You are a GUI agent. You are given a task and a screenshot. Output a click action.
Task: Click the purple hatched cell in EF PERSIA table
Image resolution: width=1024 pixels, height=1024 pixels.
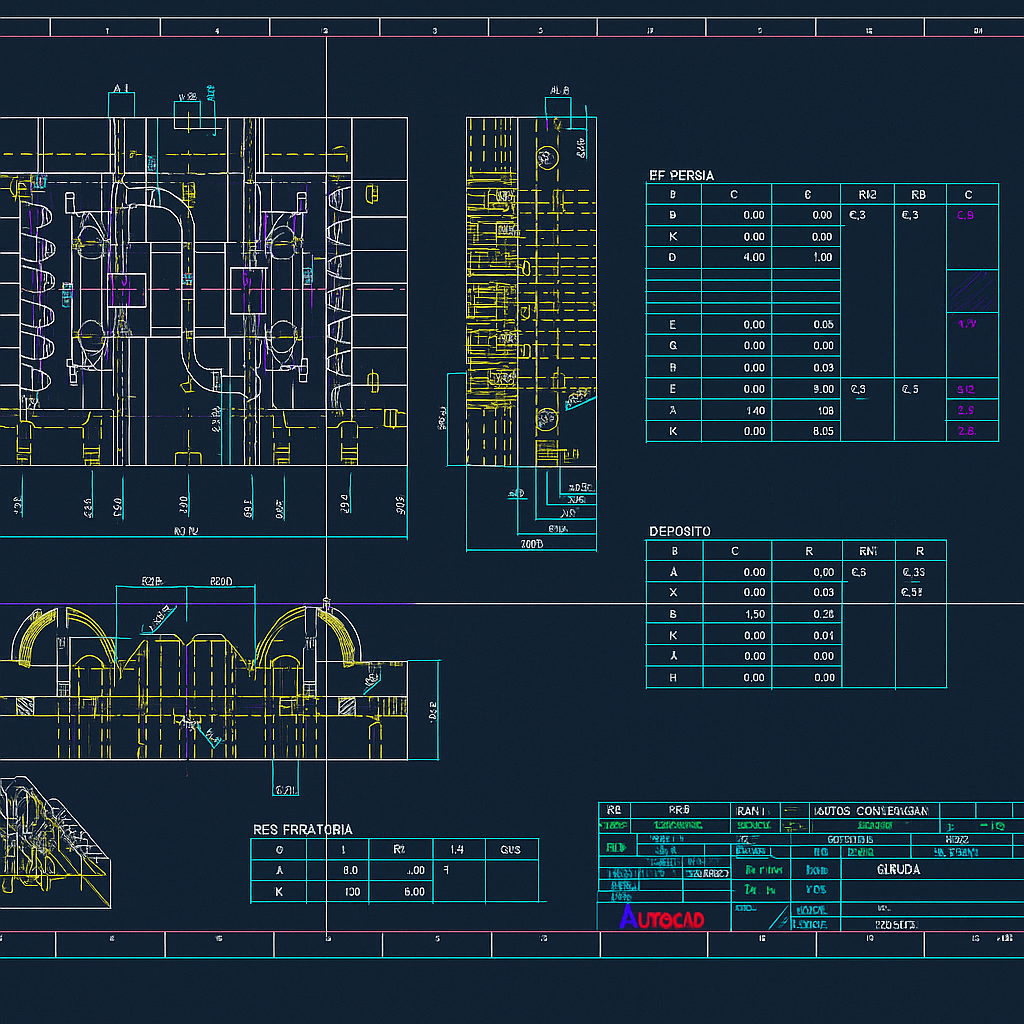[972, 290]
